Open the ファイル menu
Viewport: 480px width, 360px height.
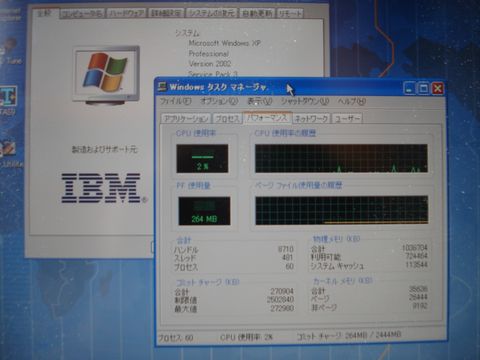click(176, 101)
